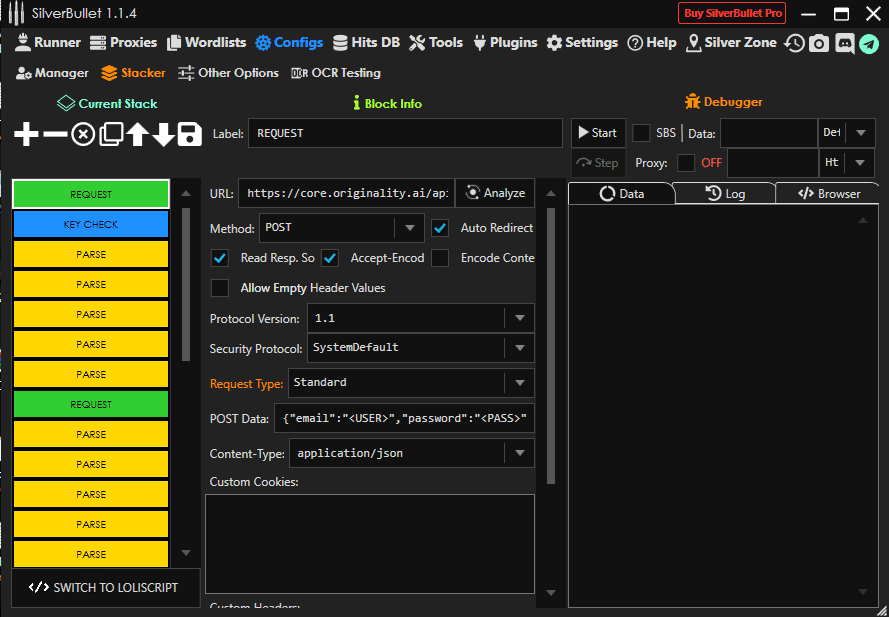Uncheck the Auto Redirect checkbox

pyautogui.click(x=440, y=228)
